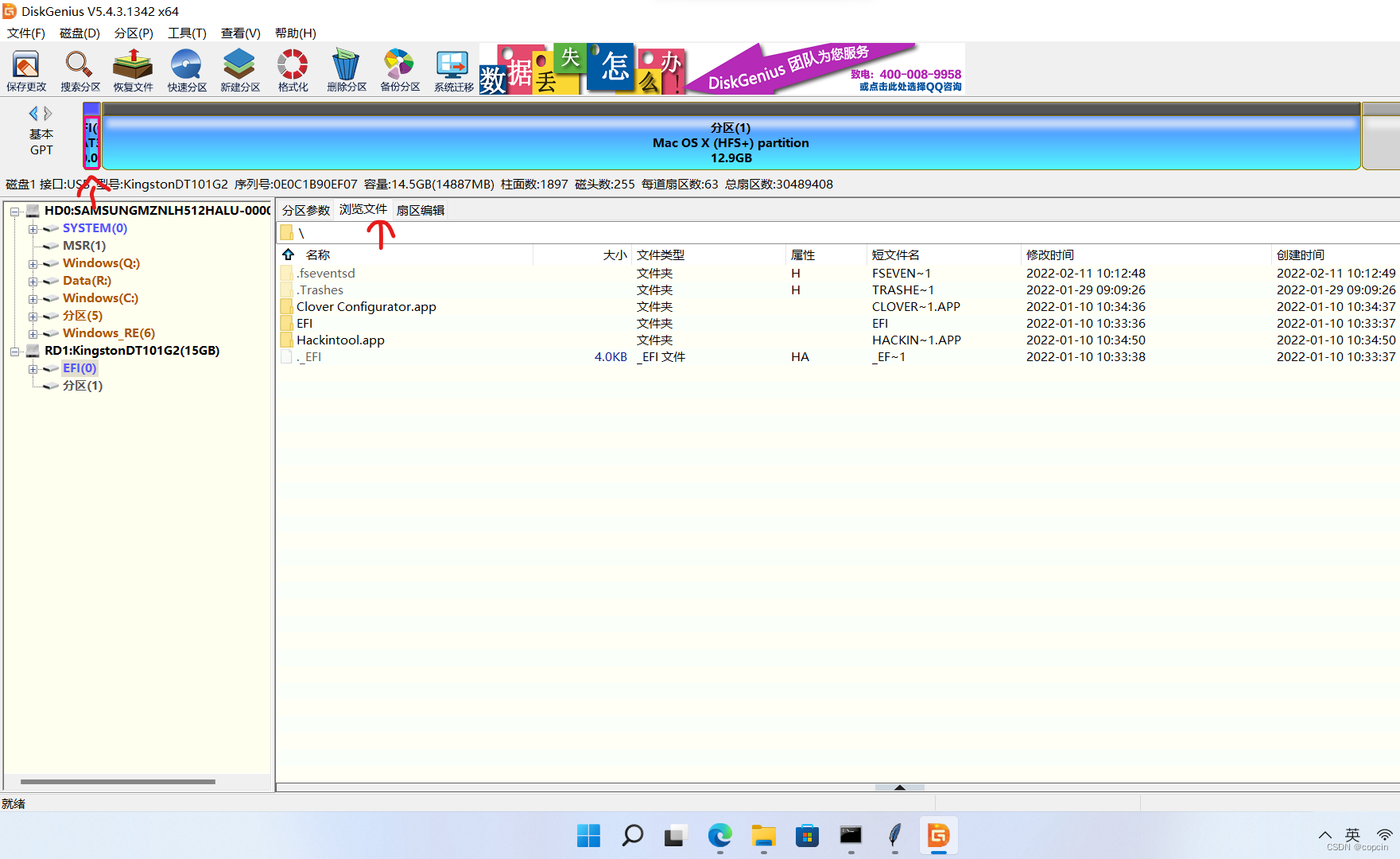The height and width of the screenshot is (859, 1400).
Task: Switch to the 分区参数 tab
Action: (306, 210)
